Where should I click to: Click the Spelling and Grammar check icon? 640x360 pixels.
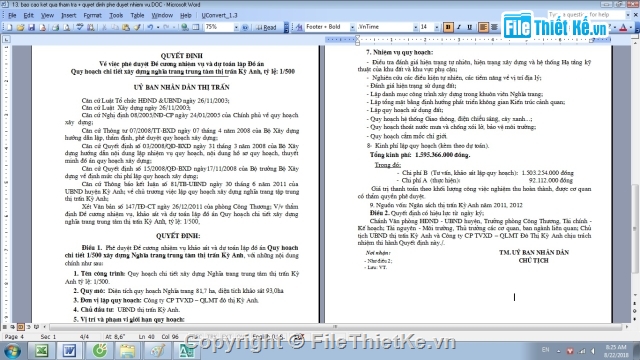click(80, 27)
